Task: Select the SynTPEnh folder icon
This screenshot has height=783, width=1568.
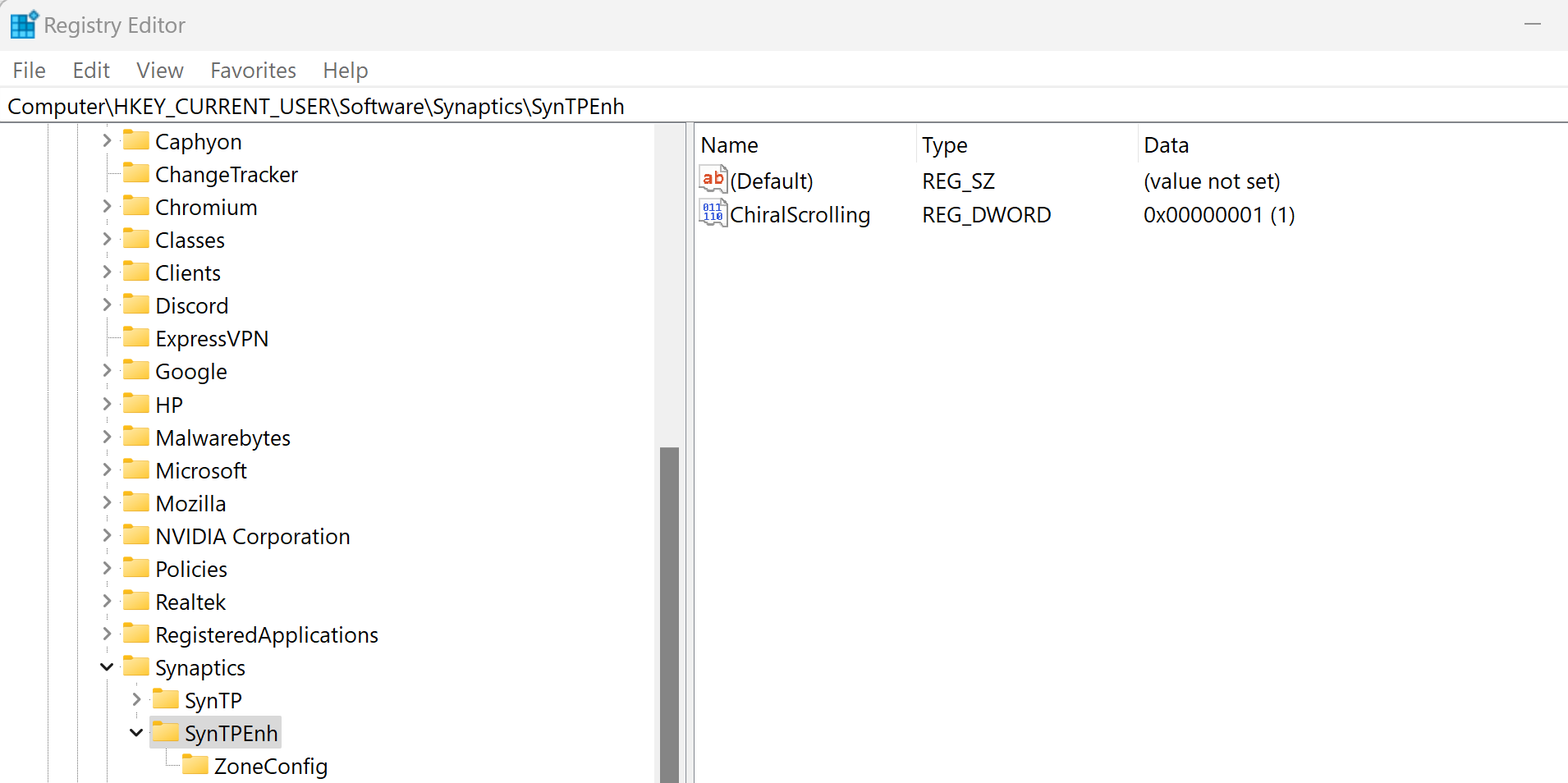Action: pyautogui.click(x=167, y=732)
